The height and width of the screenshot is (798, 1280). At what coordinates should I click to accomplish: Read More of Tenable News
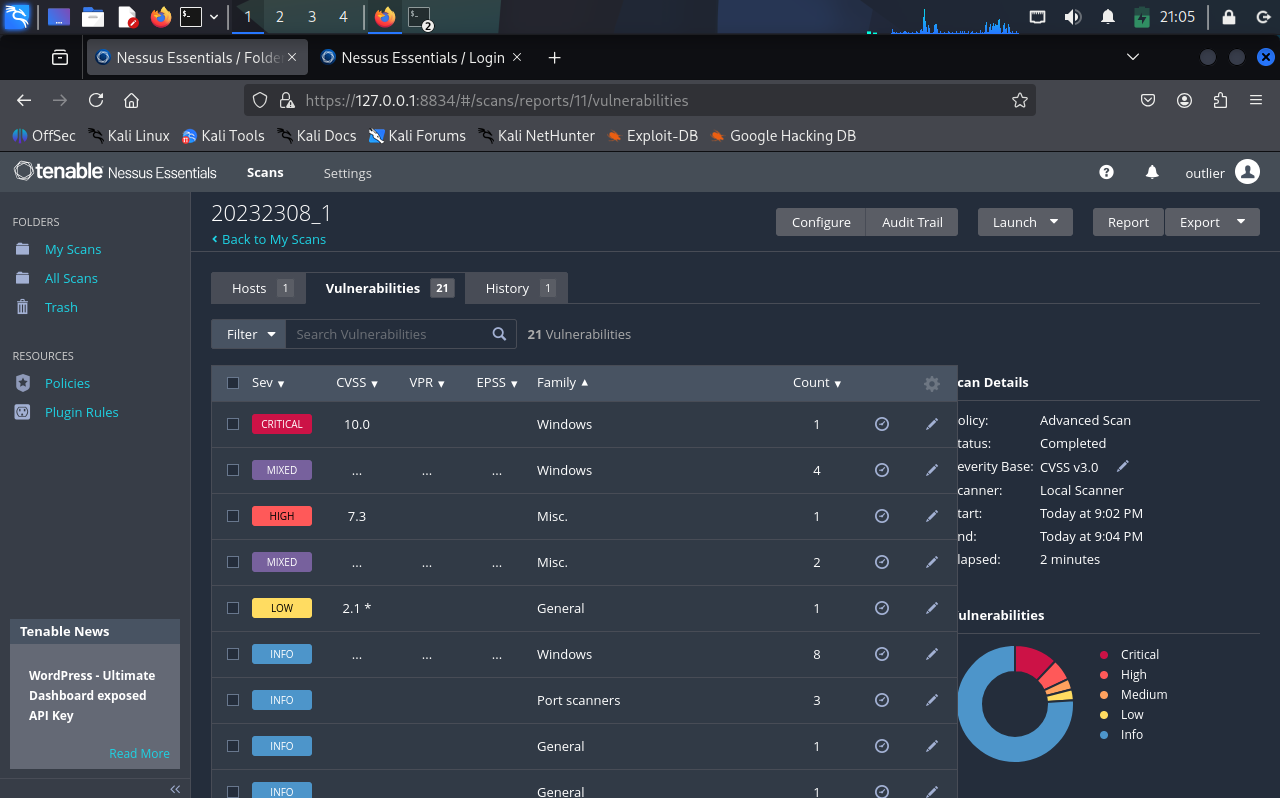(139, 753)
